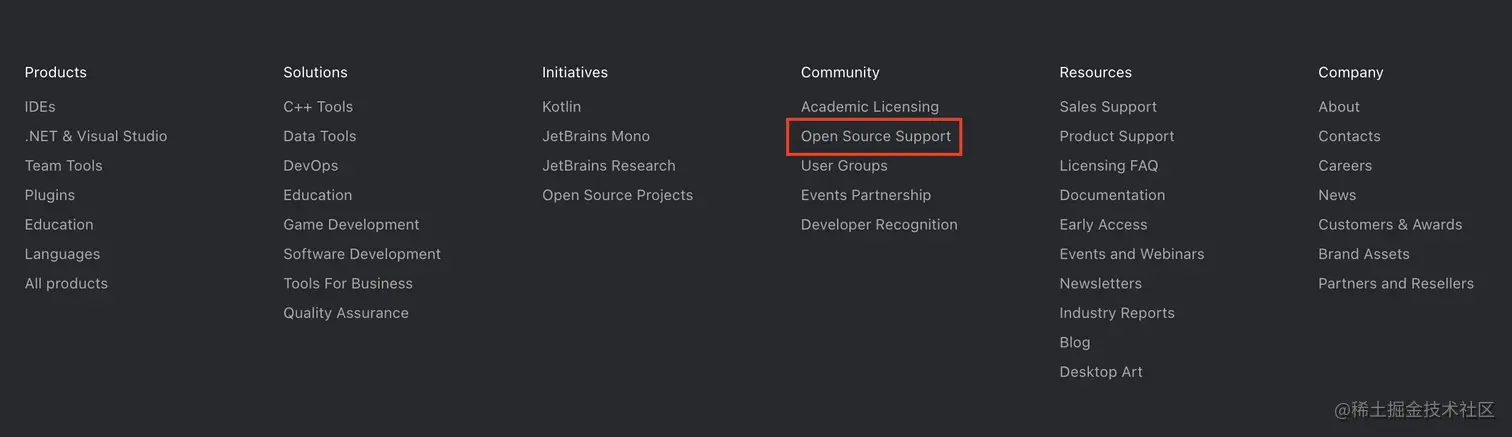
Task: Click the Academic Licensing link
Action: pyautogui.click(x=869, y=107)
